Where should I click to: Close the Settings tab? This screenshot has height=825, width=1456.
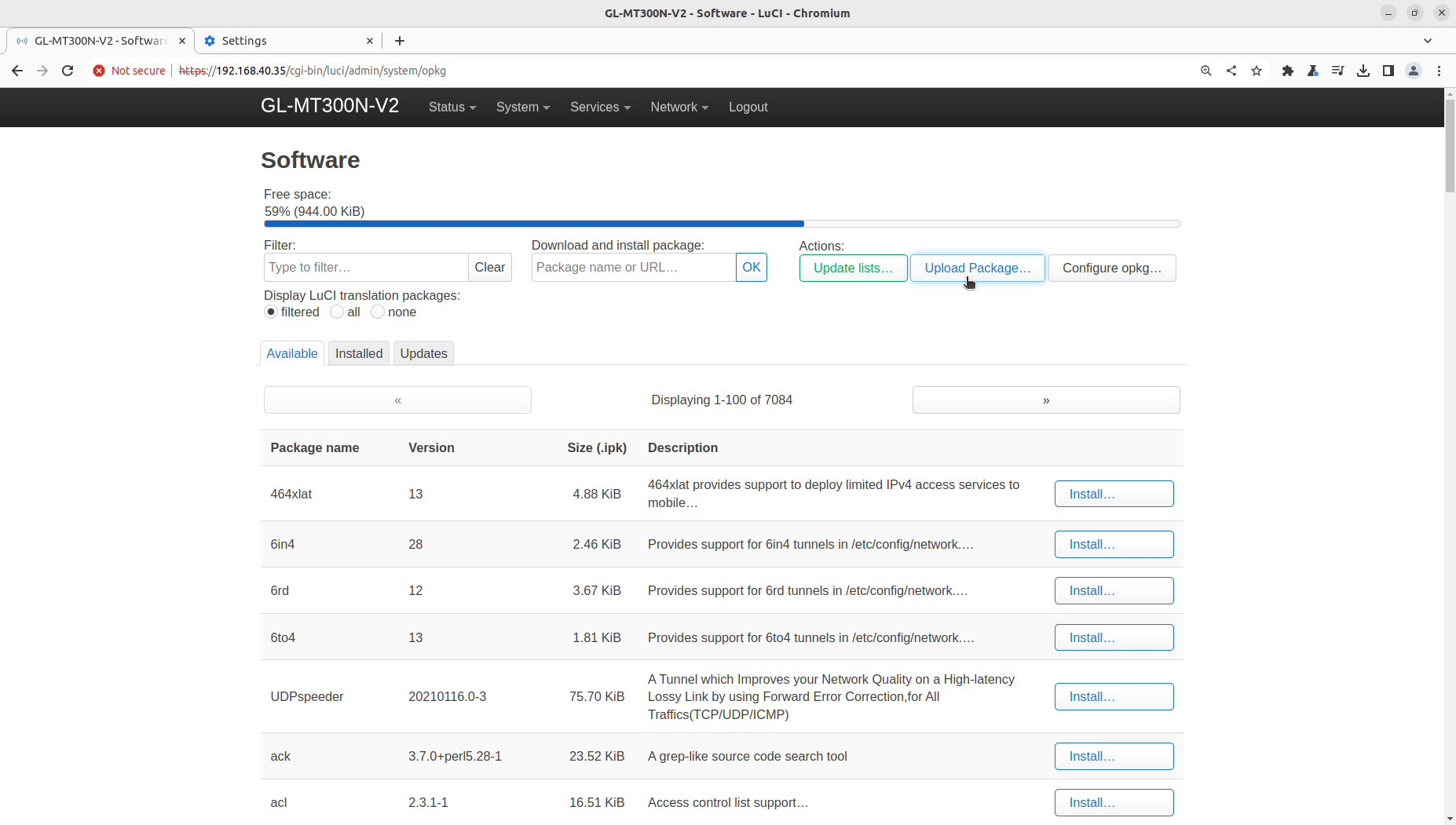(370, 41)
